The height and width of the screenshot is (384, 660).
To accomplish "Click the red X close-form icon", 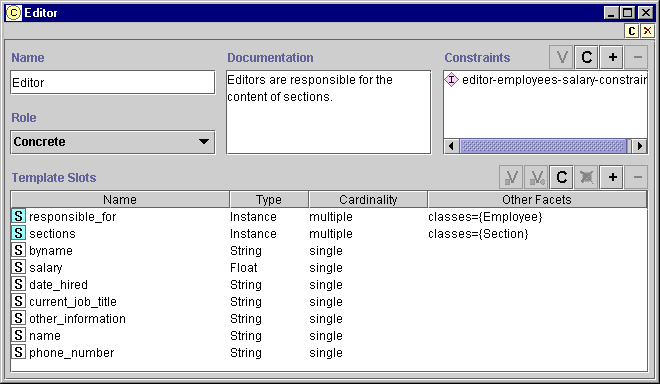I will pyautogui.click(x=647, y=31).
